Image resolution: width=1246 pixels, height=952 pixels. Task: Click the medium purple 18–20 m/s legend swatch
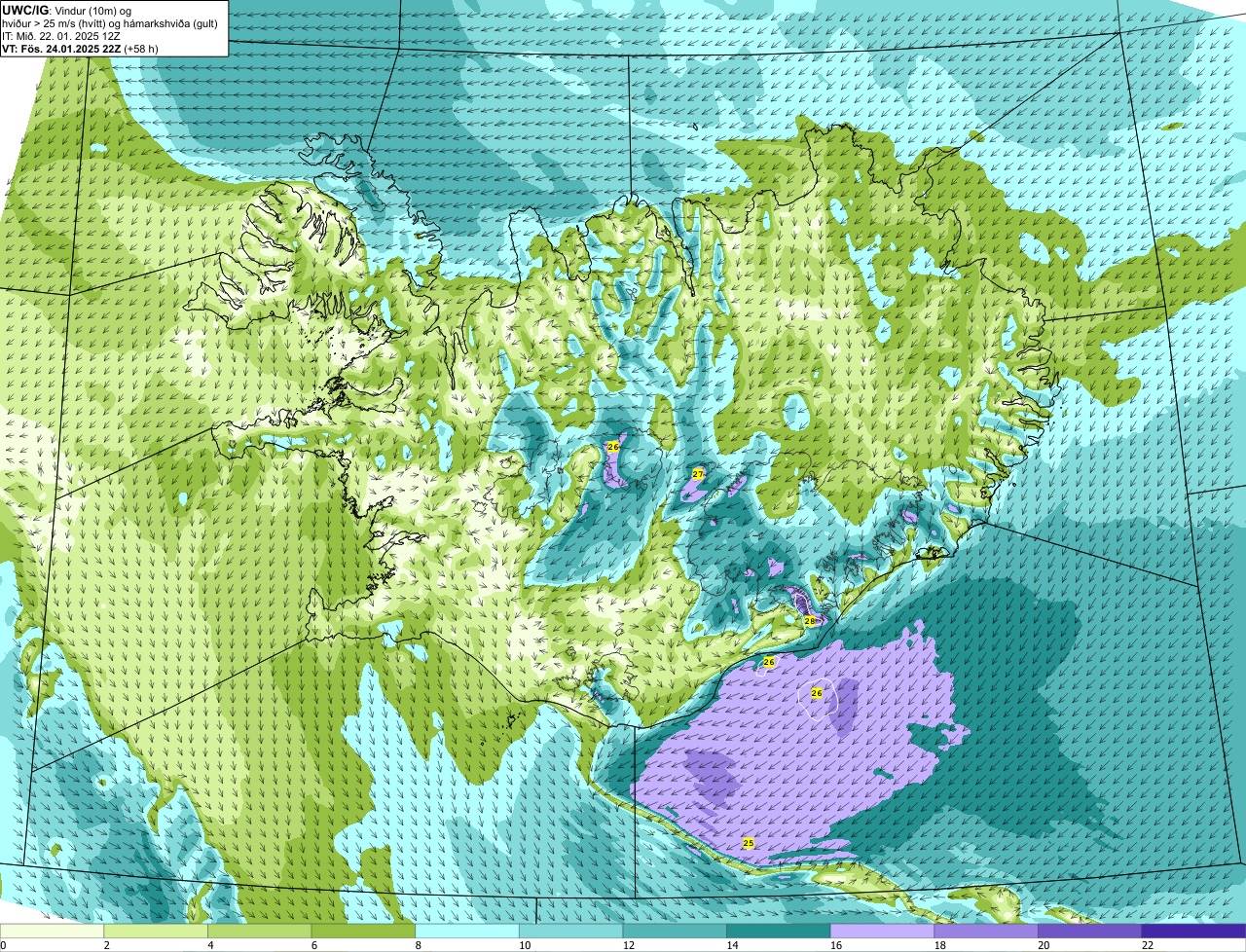coord(986,931)
